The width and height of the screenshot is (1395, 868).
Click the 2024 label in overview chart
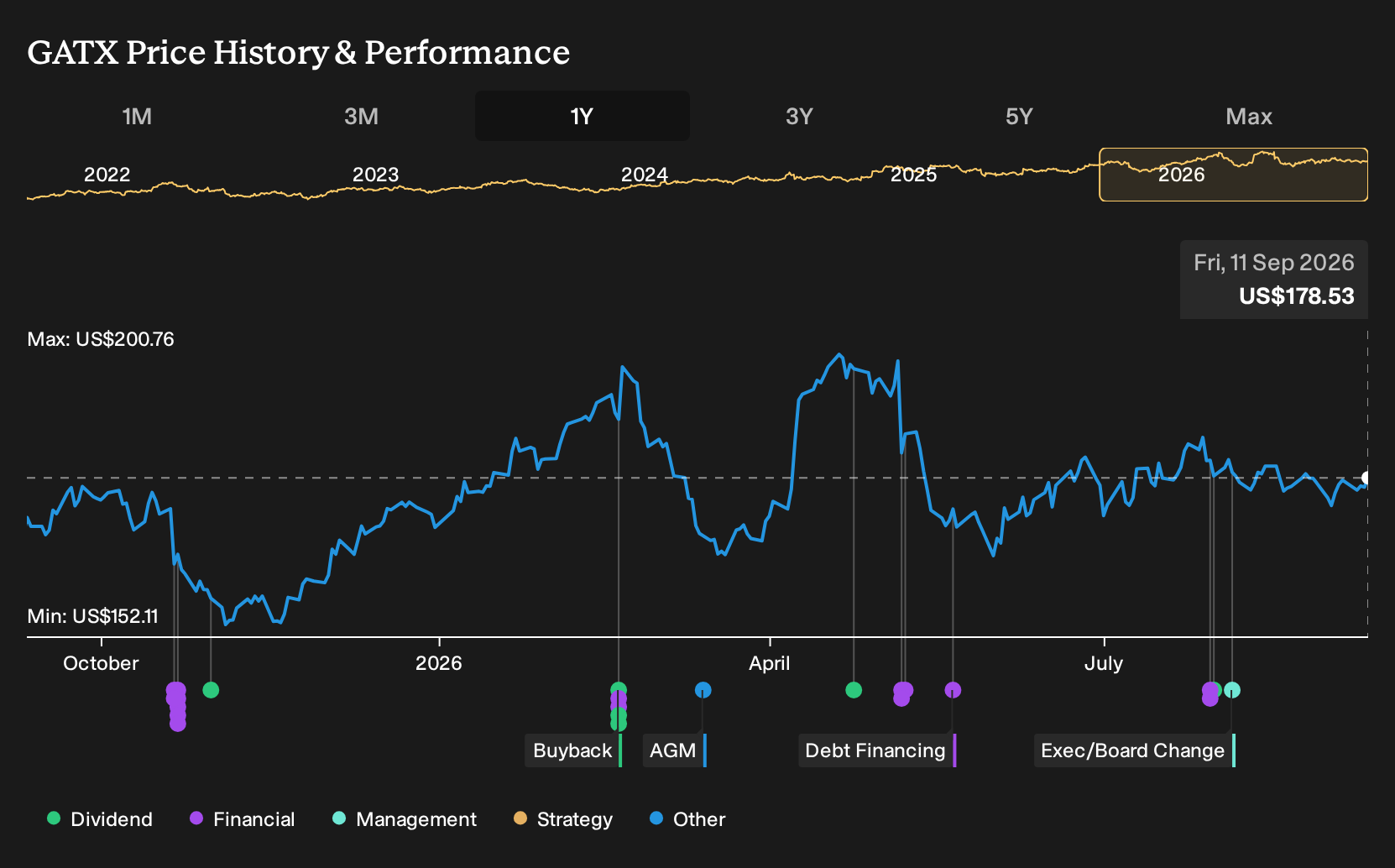(644, 175)
